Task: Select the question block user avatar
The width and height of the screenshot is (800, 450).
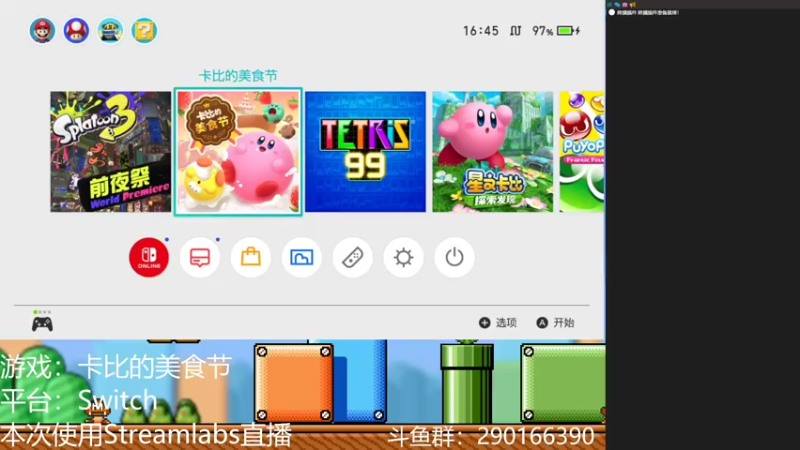Action: pos(144,31)
